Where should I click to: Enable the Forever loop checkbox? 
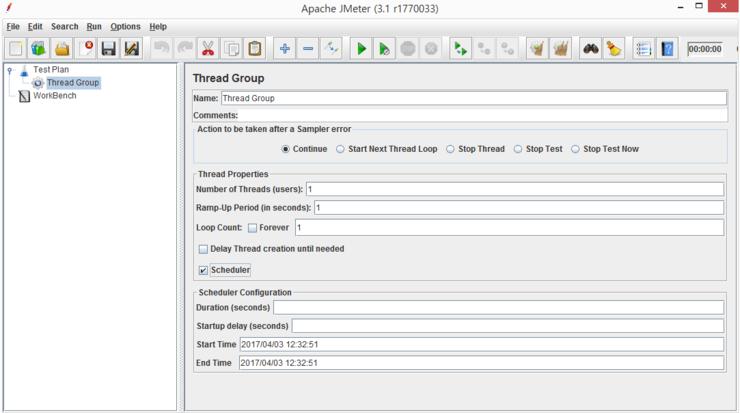252,228
